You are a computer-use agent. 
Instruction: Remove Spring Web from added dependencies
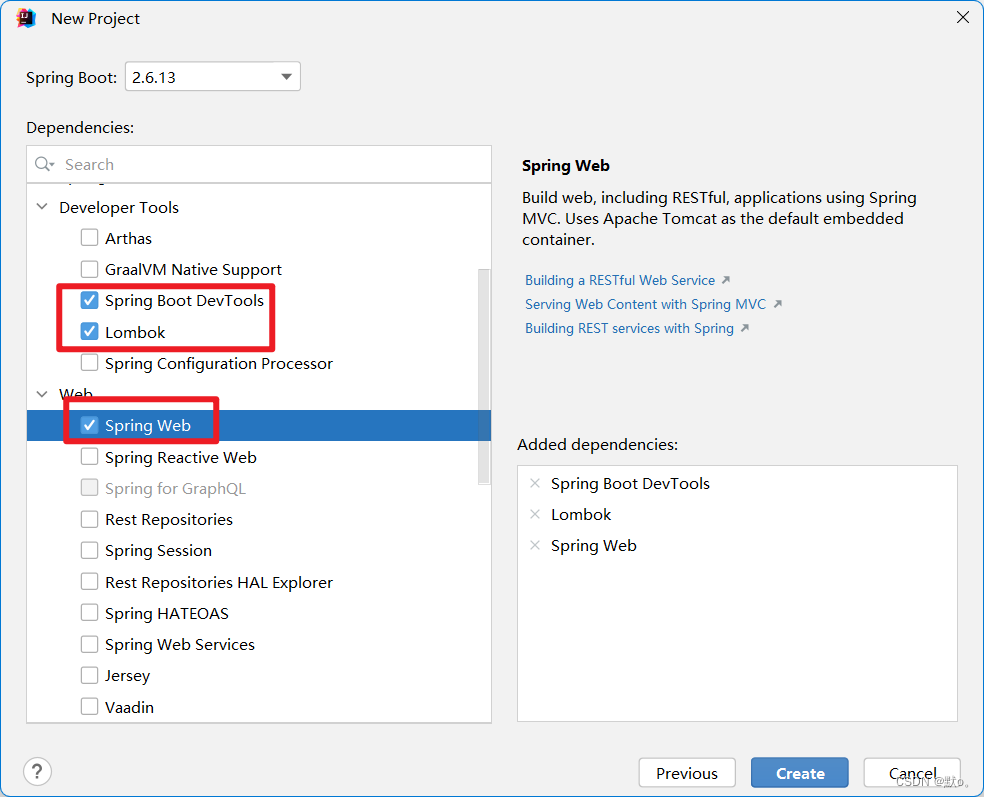tap(534, 545)
